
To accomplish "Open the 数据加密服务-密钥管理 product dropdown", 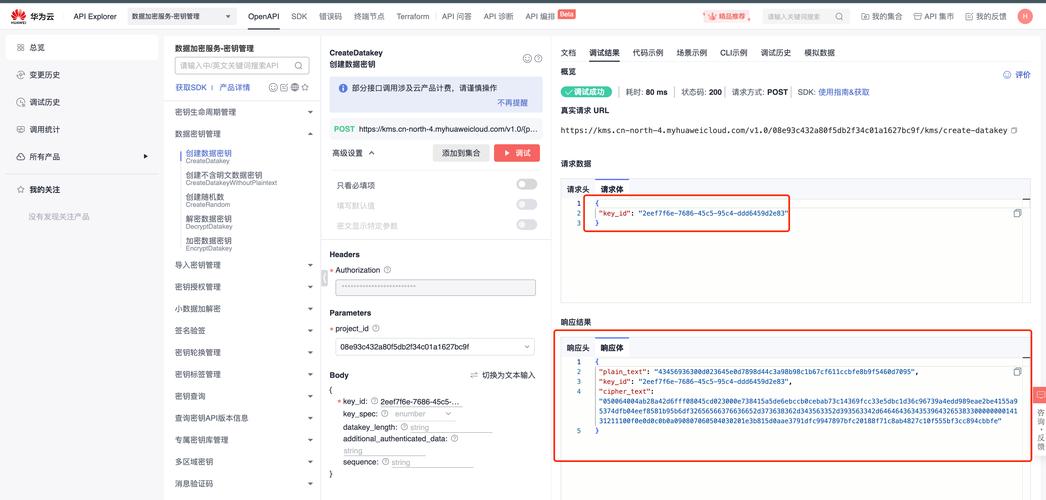I will tap(181, 17).
